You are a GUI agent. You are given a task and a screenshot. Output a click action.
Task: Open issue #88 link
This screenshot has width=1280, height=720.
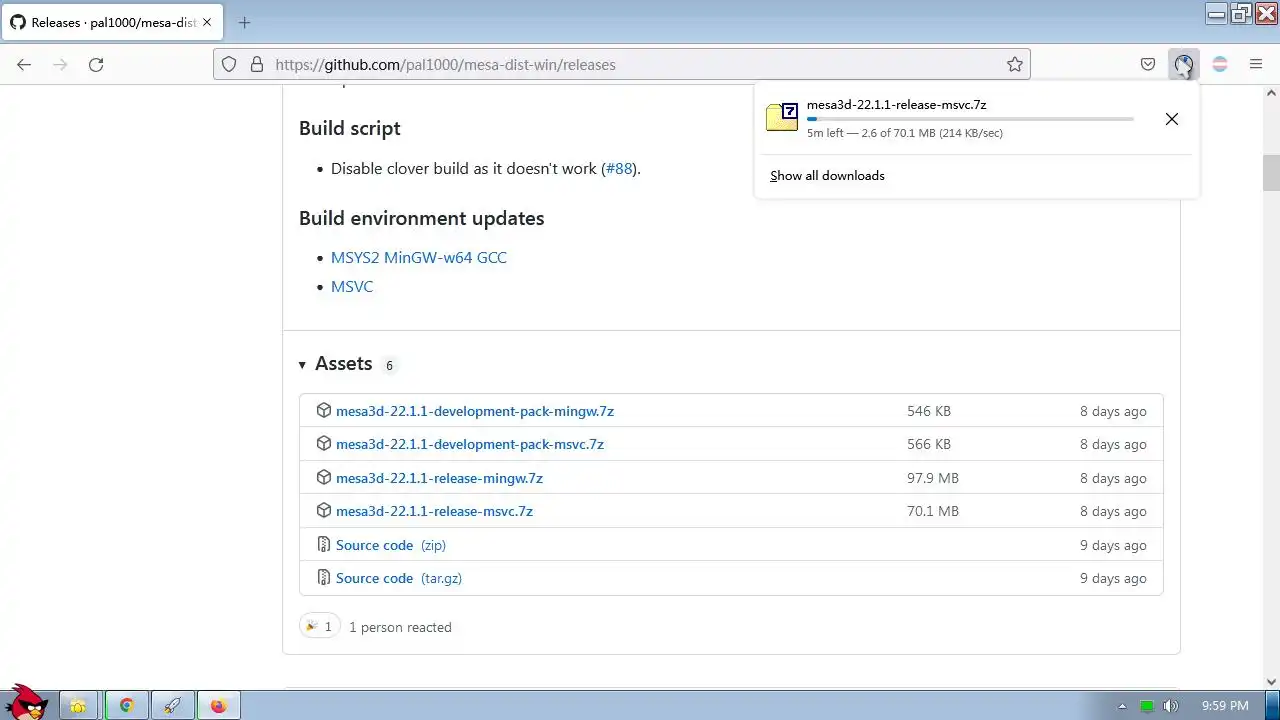click(619, 169)
